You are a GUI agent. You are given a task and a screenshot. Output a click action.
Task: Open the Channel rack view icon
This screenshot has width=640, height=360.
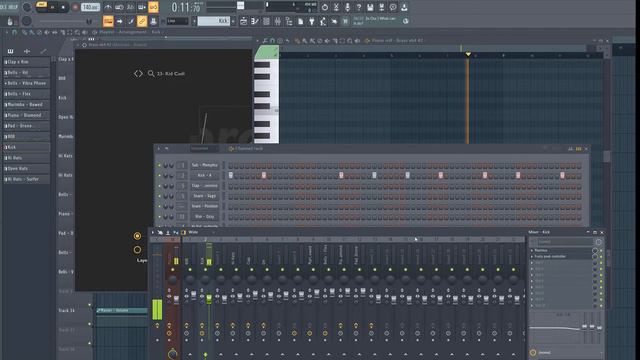pos(267,21)
